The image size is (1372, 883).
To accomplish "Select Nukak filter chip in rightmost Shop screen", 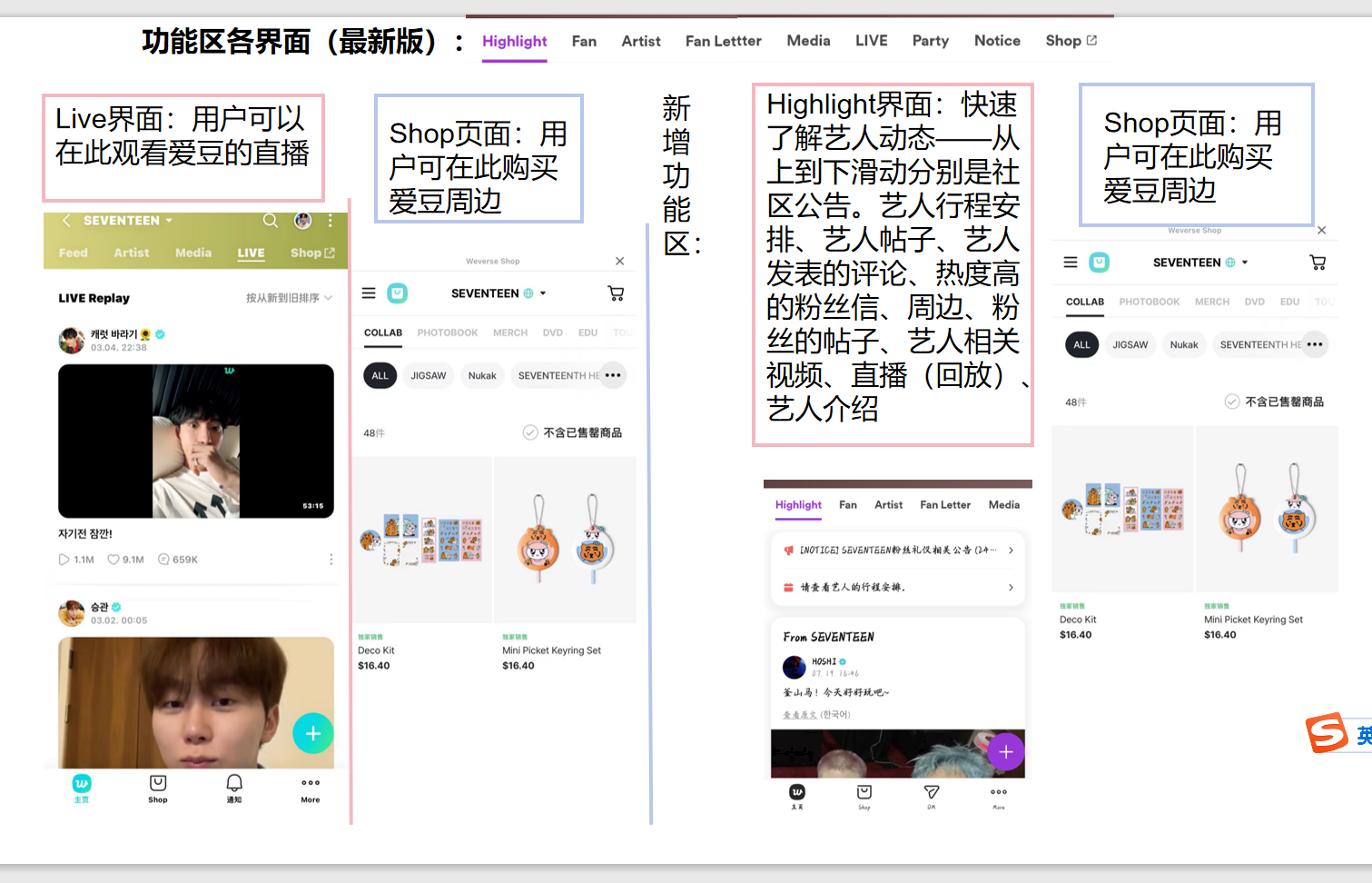I will 1184,344.
